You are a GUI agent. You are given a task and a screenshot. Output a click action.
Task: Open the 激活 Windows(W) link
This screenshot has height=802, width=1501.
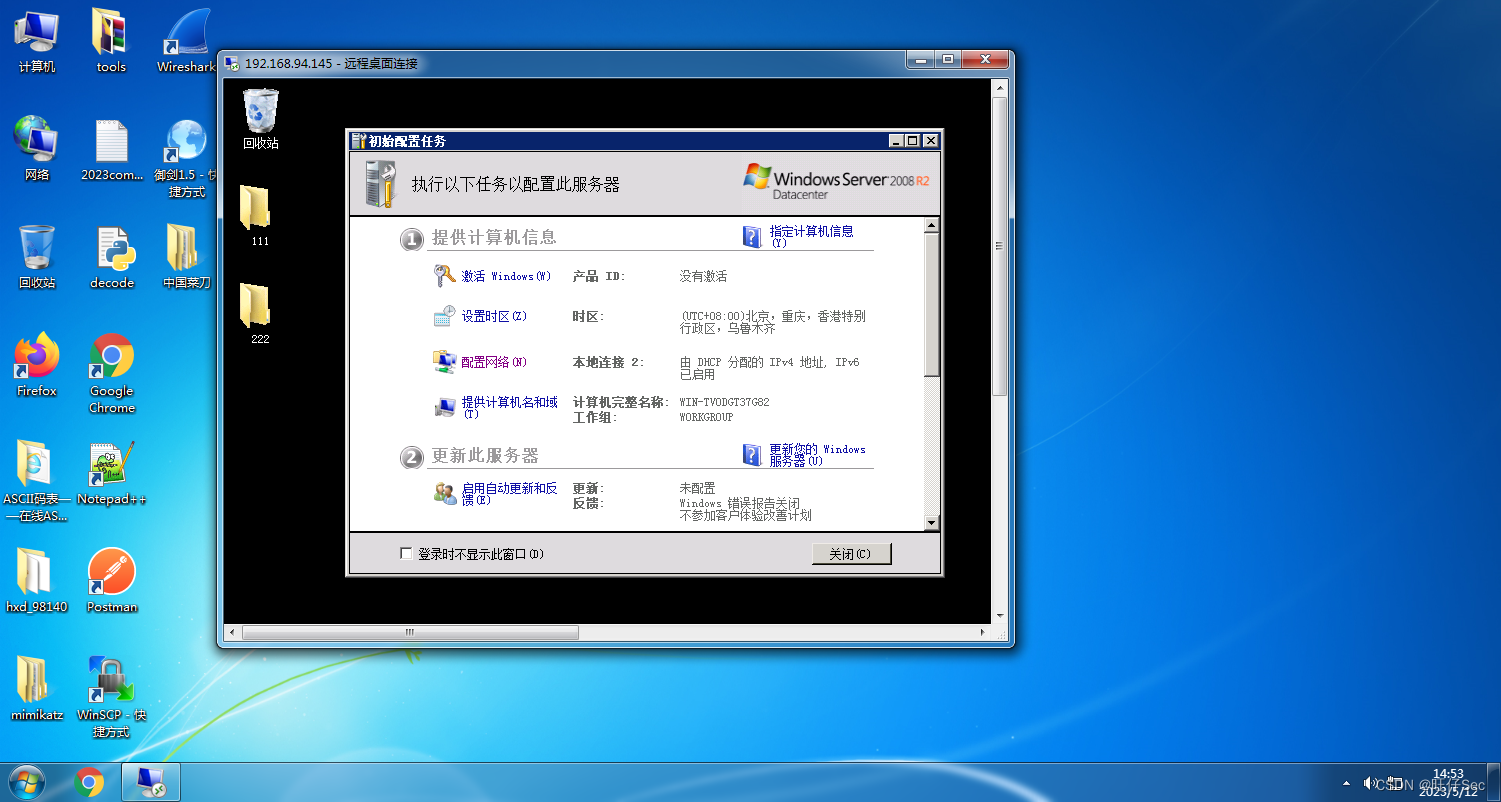pyautogui.click(x=506, y=276)
